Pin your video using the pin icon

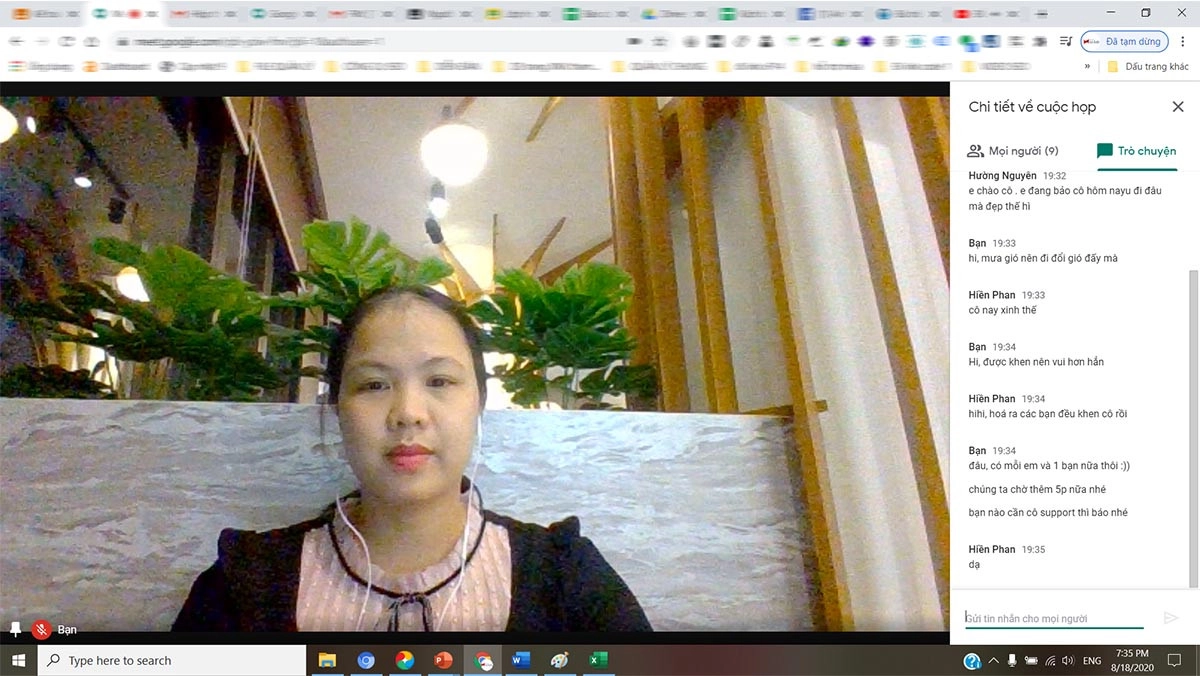click(14, 629)
